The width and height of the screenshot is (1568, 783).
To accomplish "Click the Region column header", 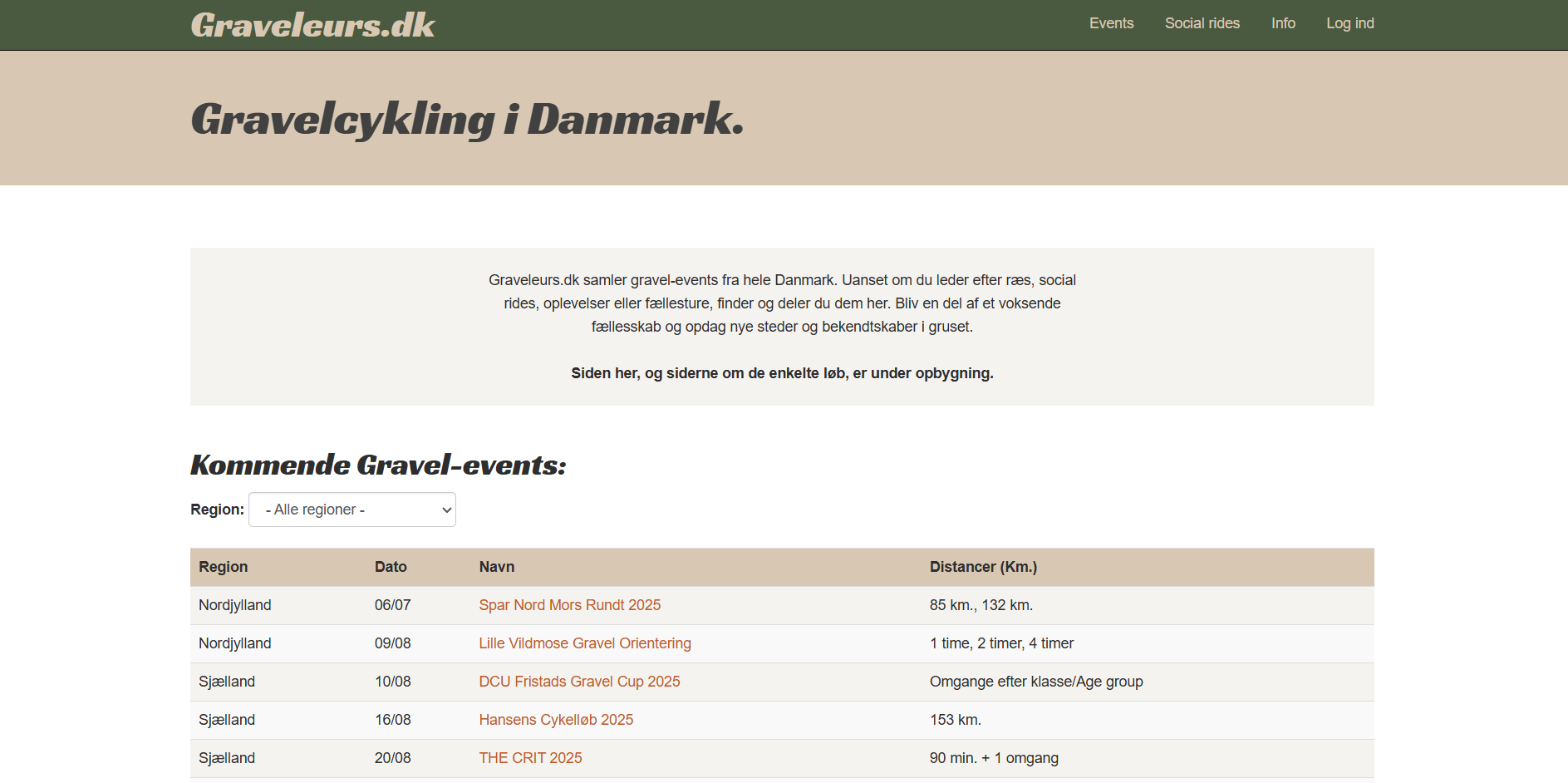I will pyautogui.click(x=223, y=567).
